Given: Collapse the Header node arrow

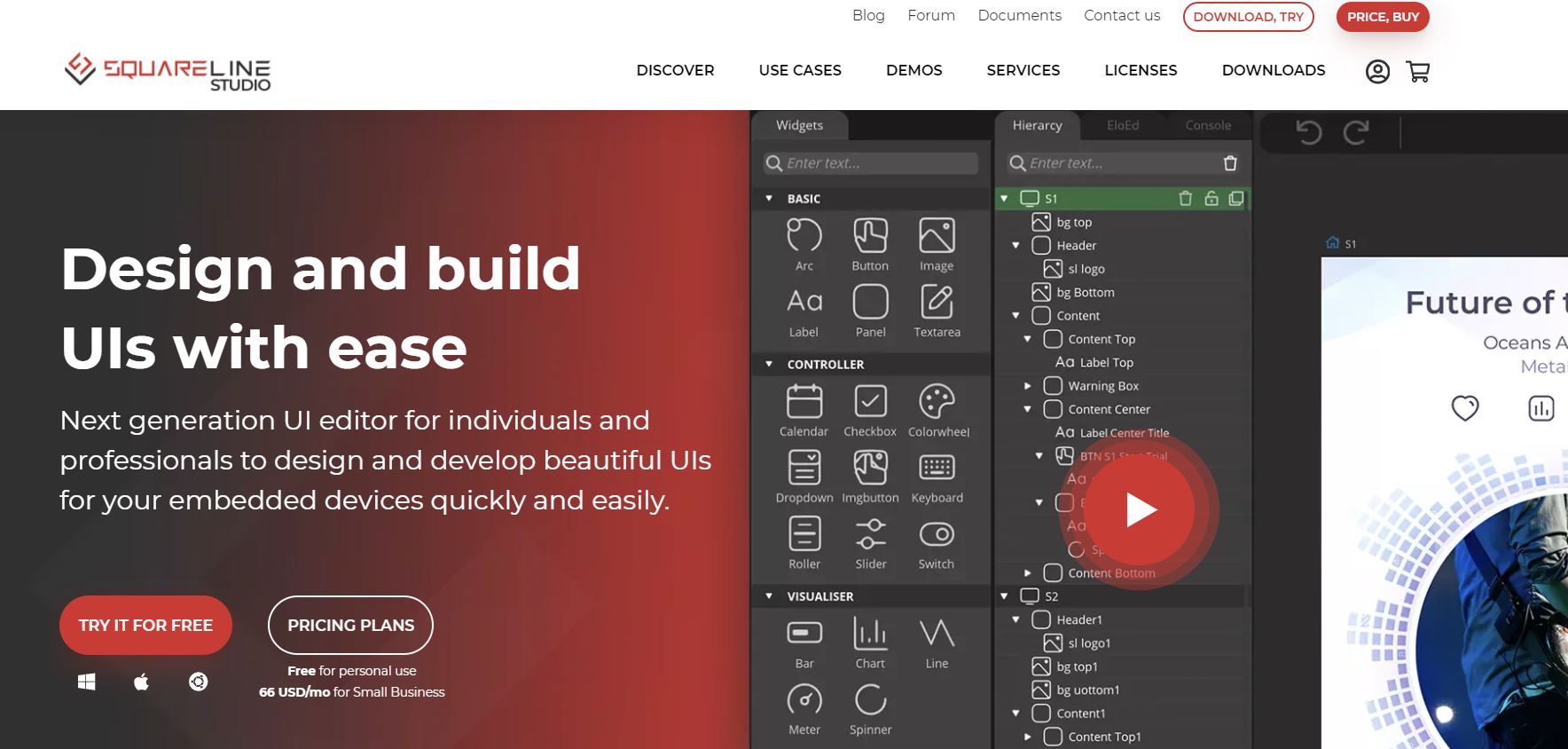Looking at the screenshot, I should [1016, 246].
